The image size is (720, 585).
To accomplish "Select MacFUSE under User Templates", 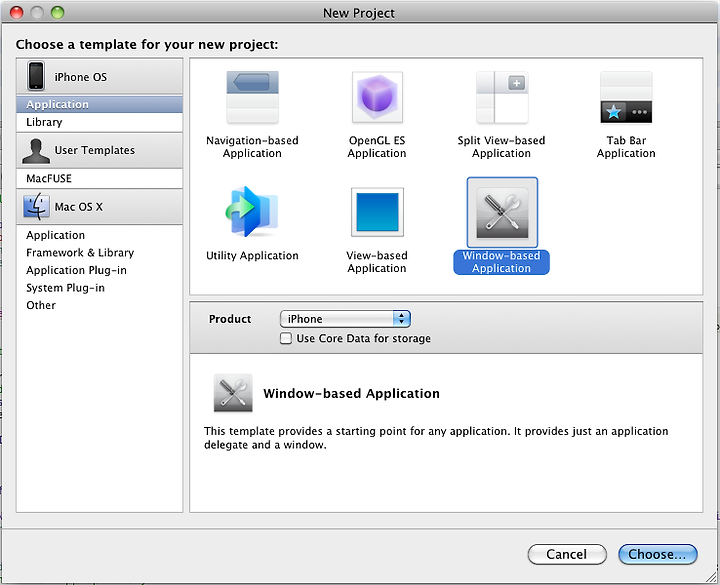I will click(99, 178).
